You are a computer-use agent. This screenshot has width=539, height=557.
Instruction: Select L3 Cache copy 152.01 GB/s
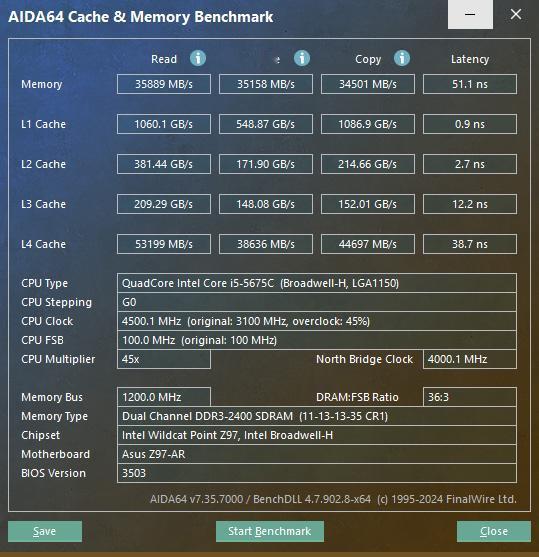pos(368,204)
